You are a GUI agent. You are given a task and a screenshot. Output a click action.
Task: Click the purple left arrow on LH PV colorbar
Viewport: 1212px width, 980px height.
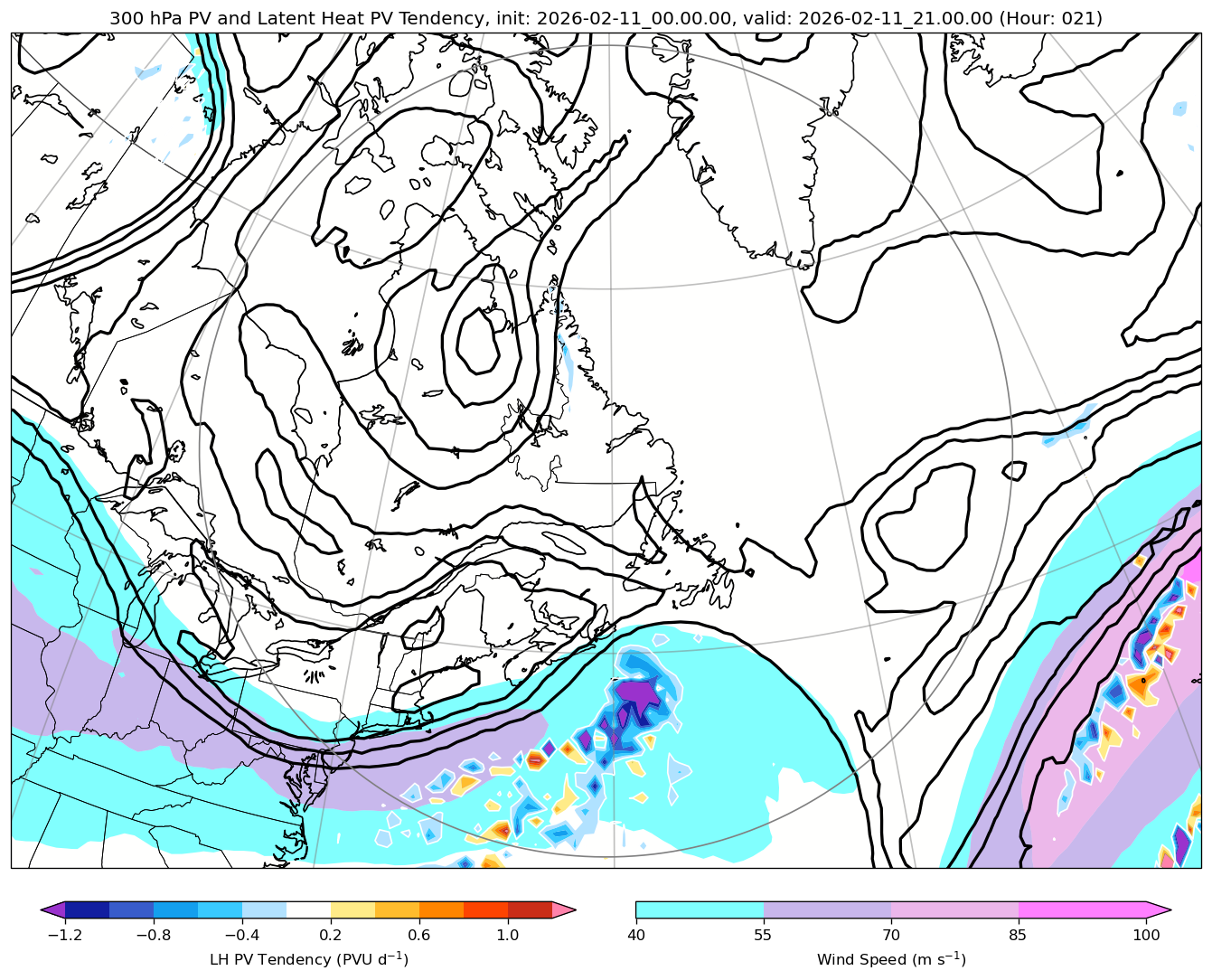[x=53, y=909]
